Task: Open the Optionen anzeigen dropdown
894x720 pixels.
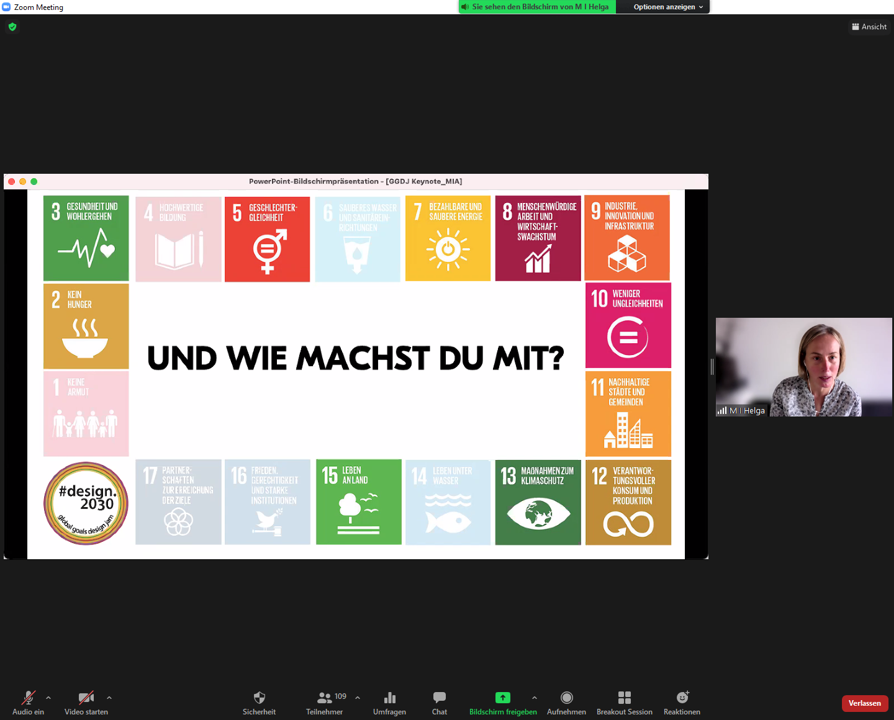Action: [x=668, y=7]
